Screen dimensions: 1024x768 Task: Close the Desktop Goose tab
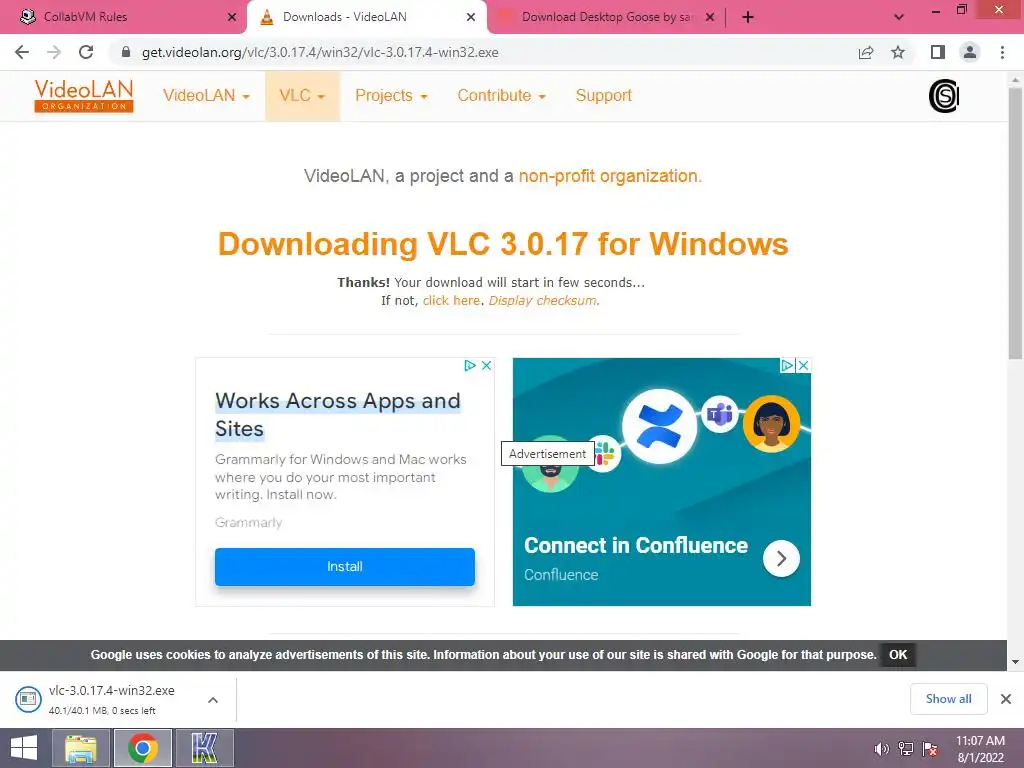(710, 17)
